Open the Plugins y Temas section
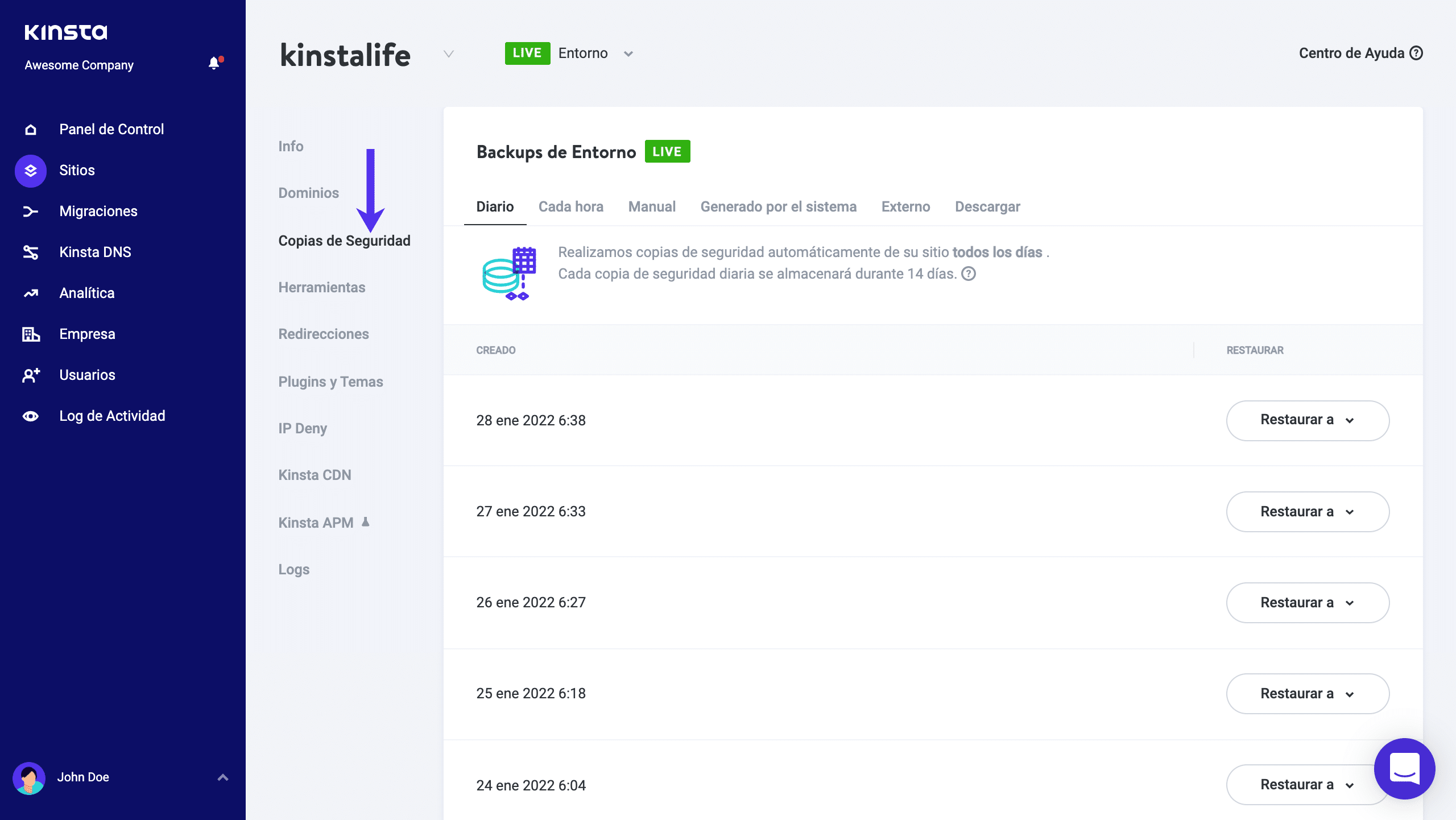Screen dimensions: 1456x820 point(330,382)
